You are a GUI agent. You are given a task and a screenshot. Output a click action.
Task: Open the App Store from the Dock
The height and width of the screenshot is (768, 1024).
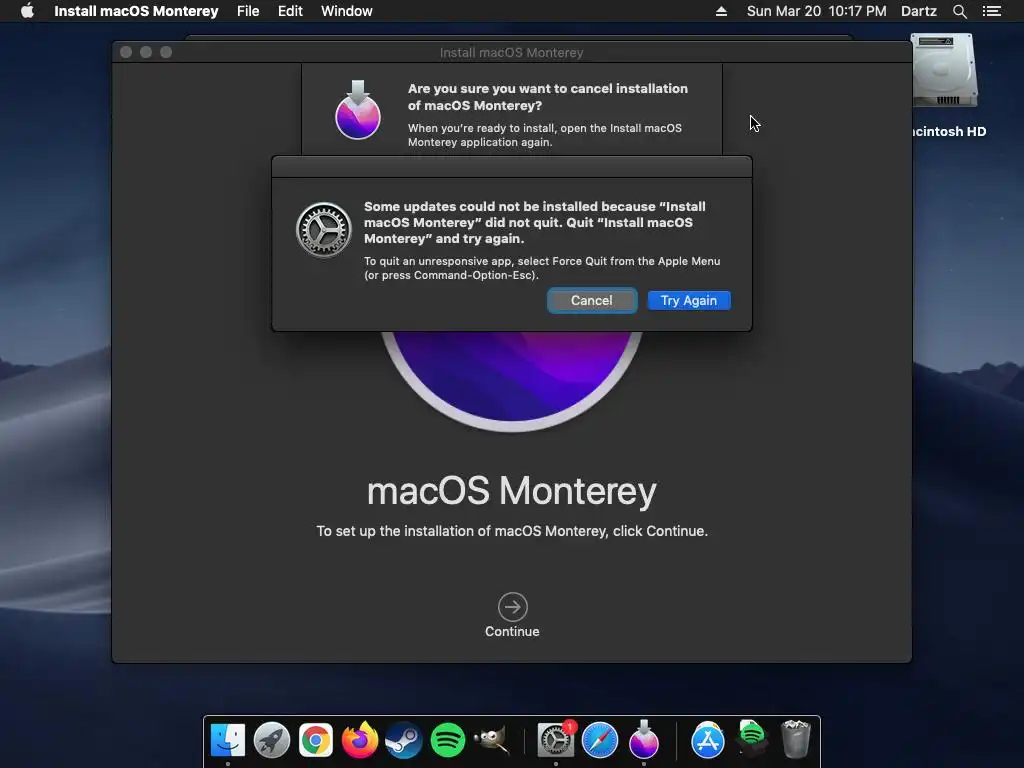click(x=708, y=740)
